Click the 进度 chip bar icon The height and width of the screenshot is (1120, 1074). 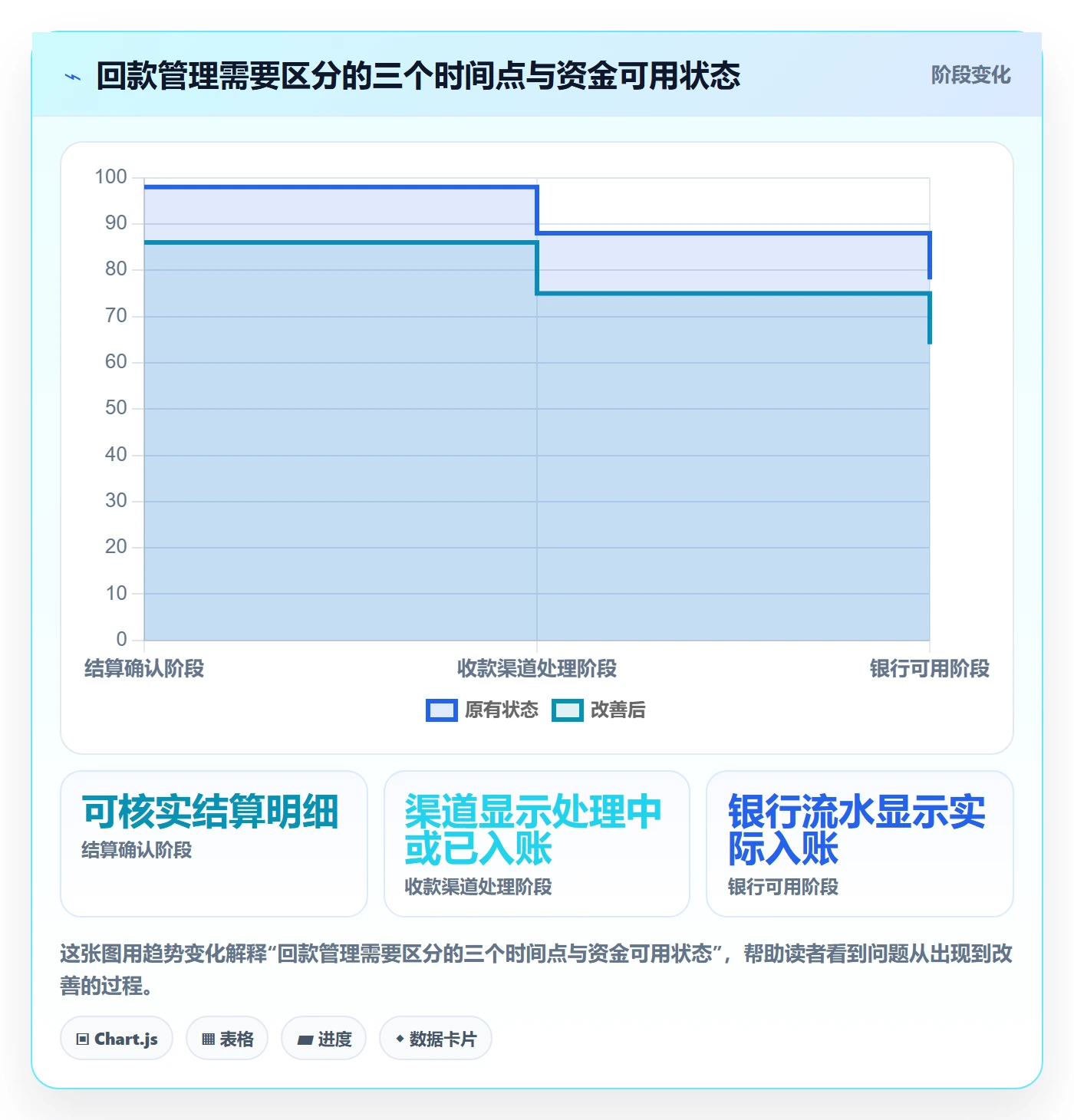[x=305, y=1040]
